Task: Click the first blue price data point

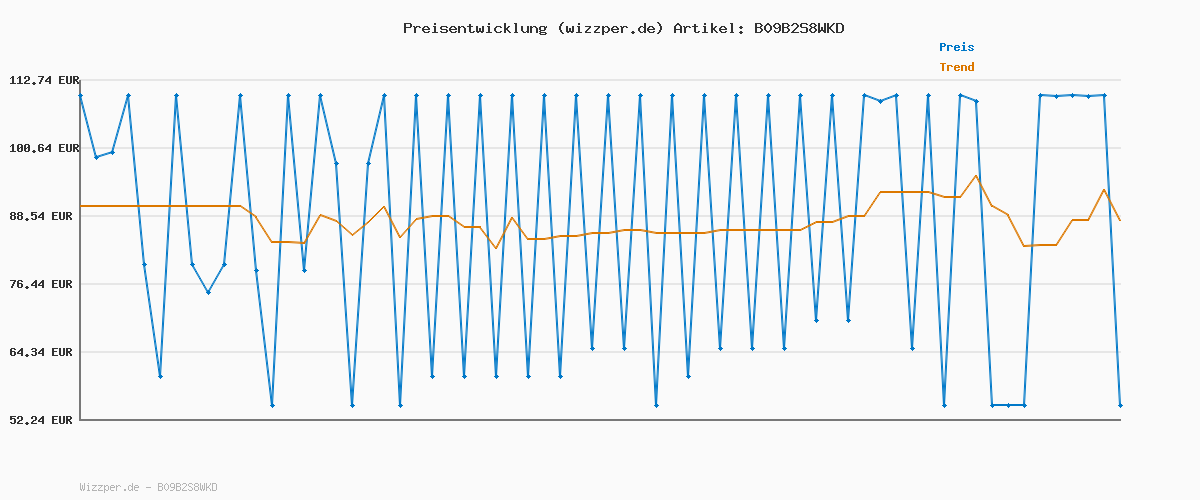Action: tap(80, 96)
